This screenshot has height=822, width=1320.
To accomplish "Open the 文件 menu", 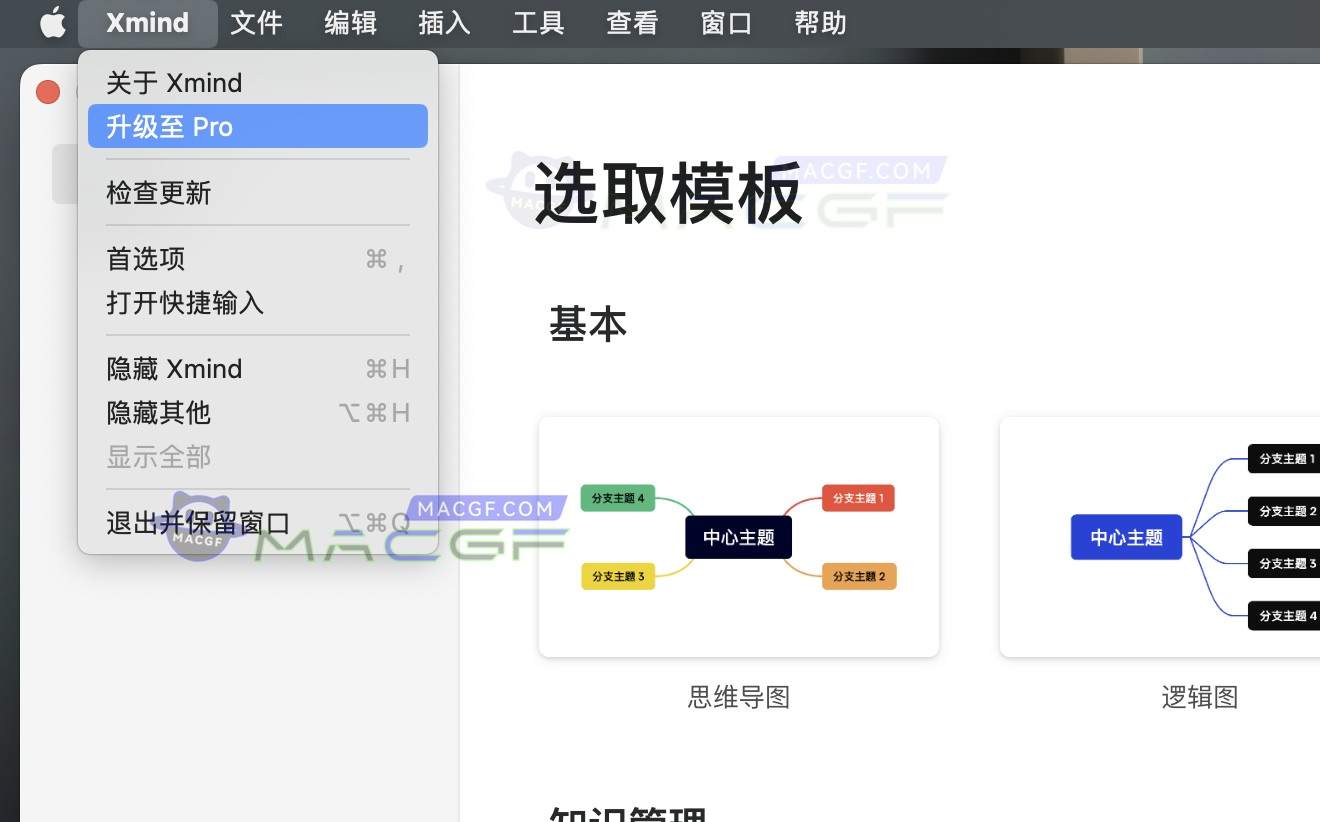I will [256, 22].
